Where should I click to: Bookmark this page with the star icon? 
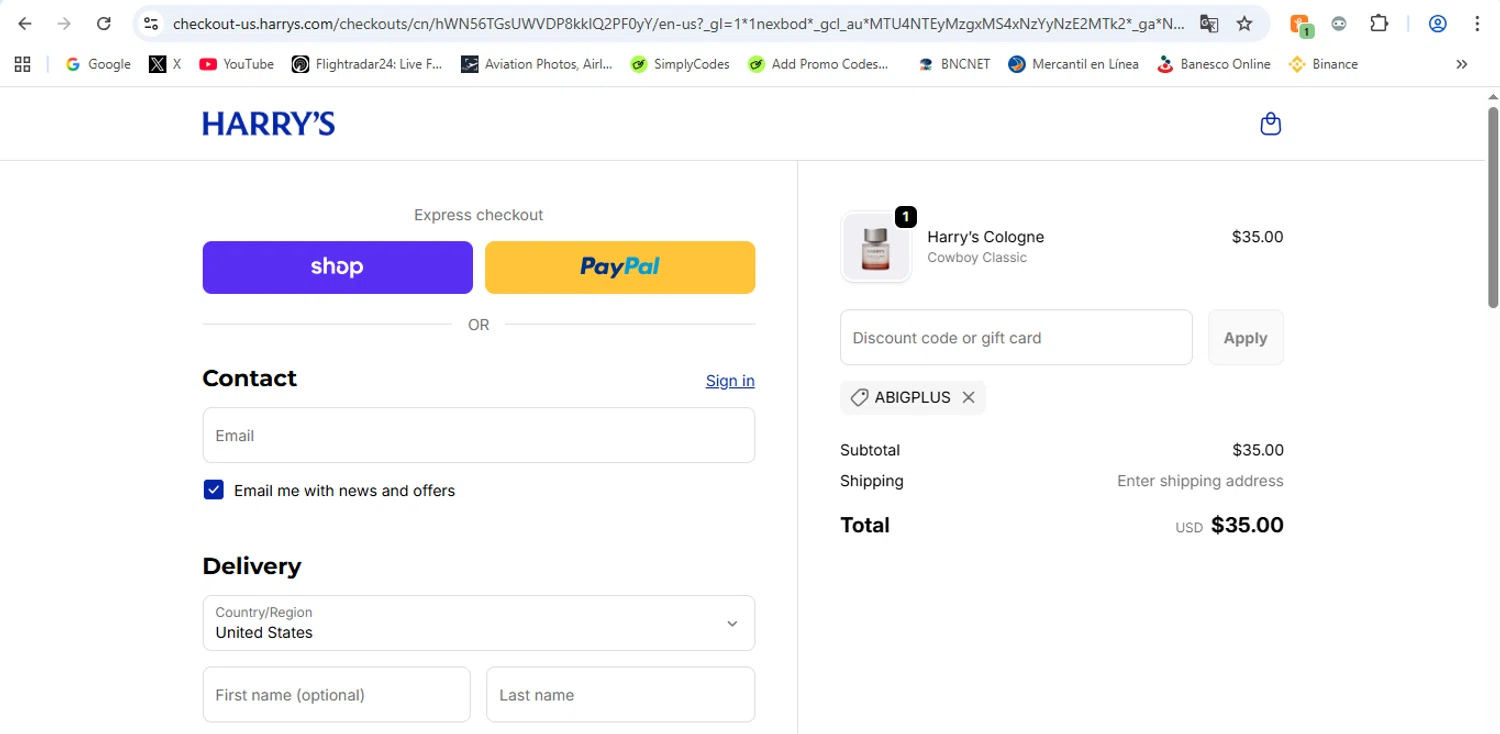1244,23
